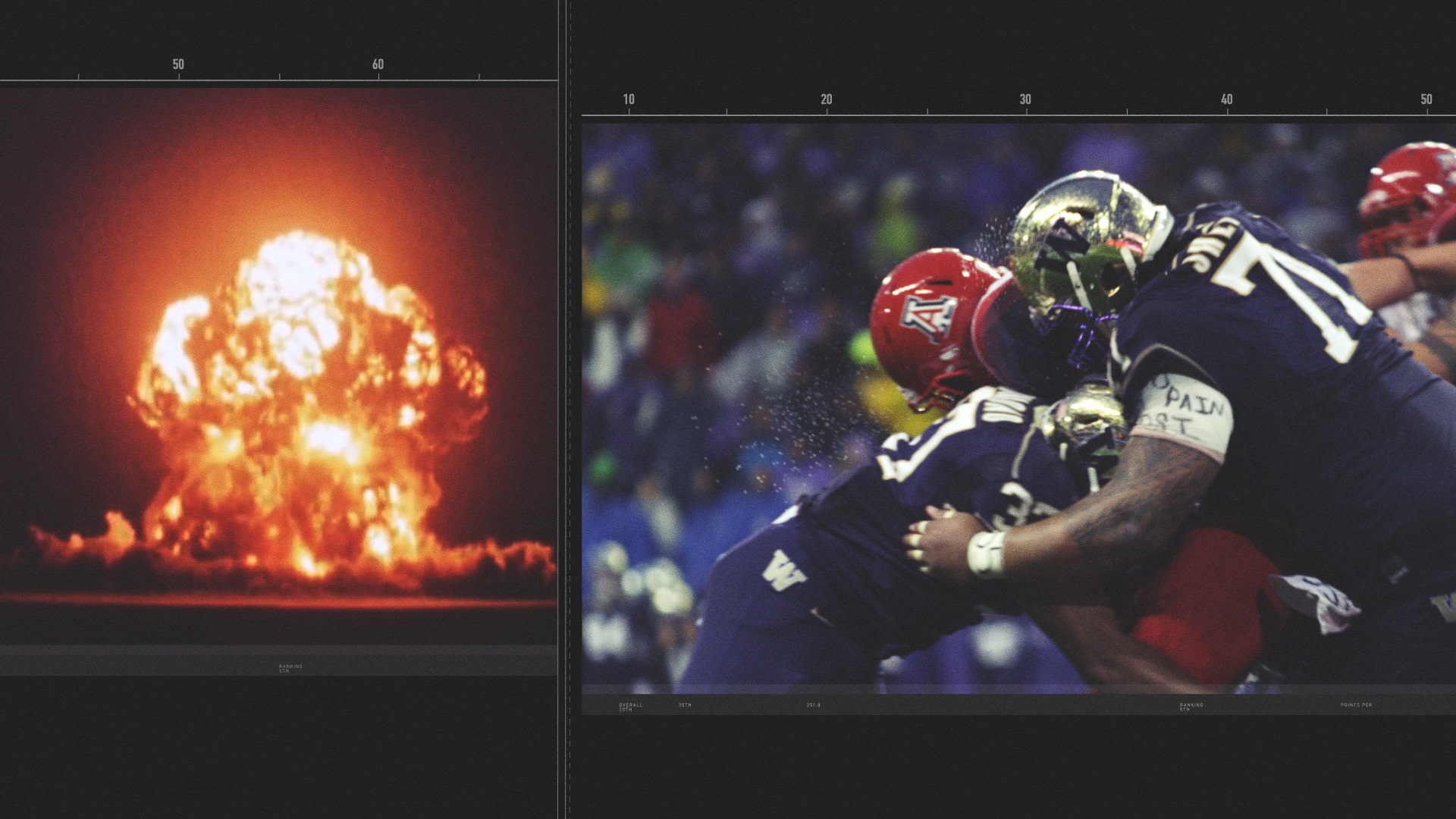Click the 60 marker on left ruler
Screen dimensions: 1456x819
point(378,64)
